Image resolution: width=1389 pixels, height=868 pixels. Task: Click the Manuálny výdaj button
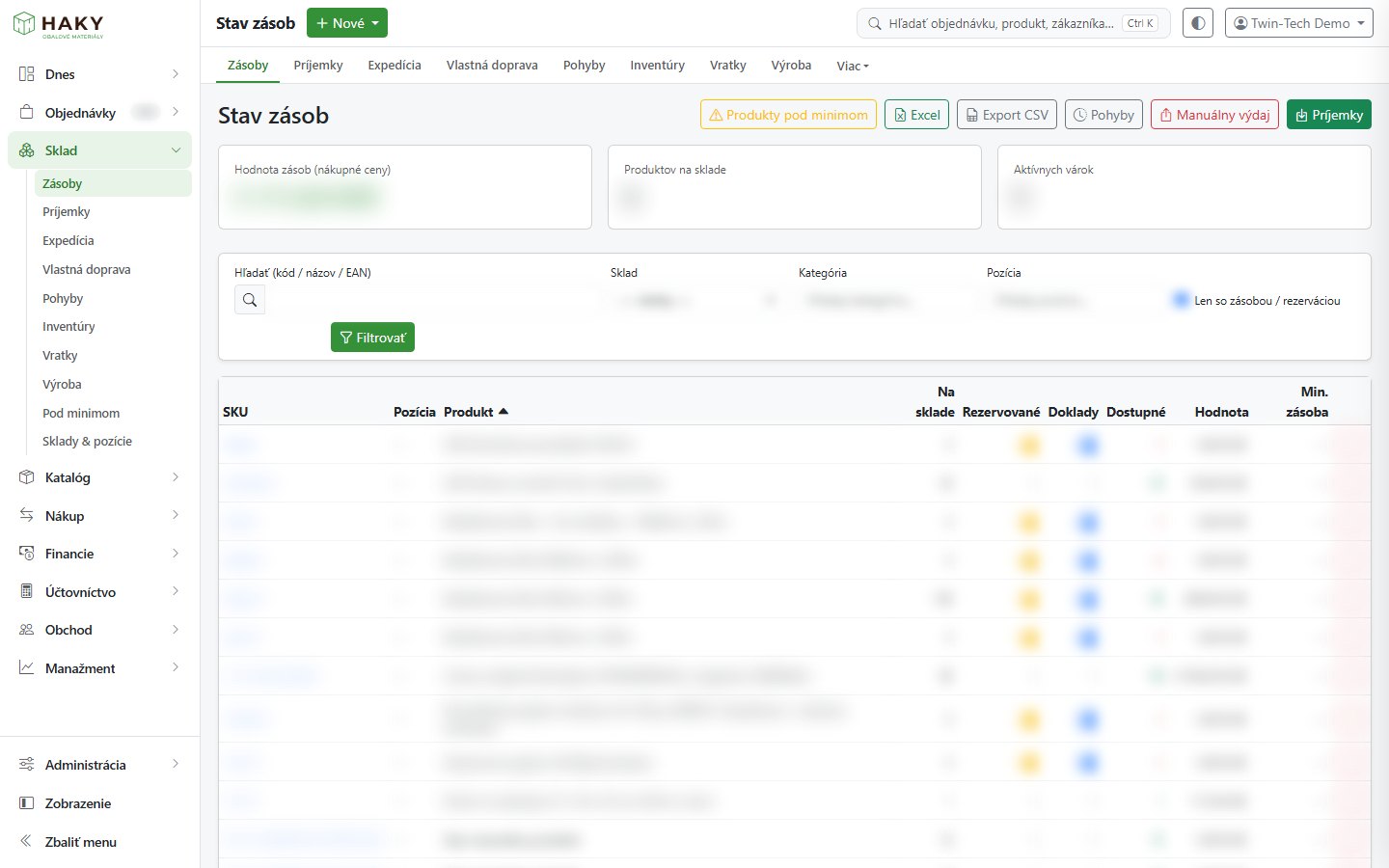1214,115
